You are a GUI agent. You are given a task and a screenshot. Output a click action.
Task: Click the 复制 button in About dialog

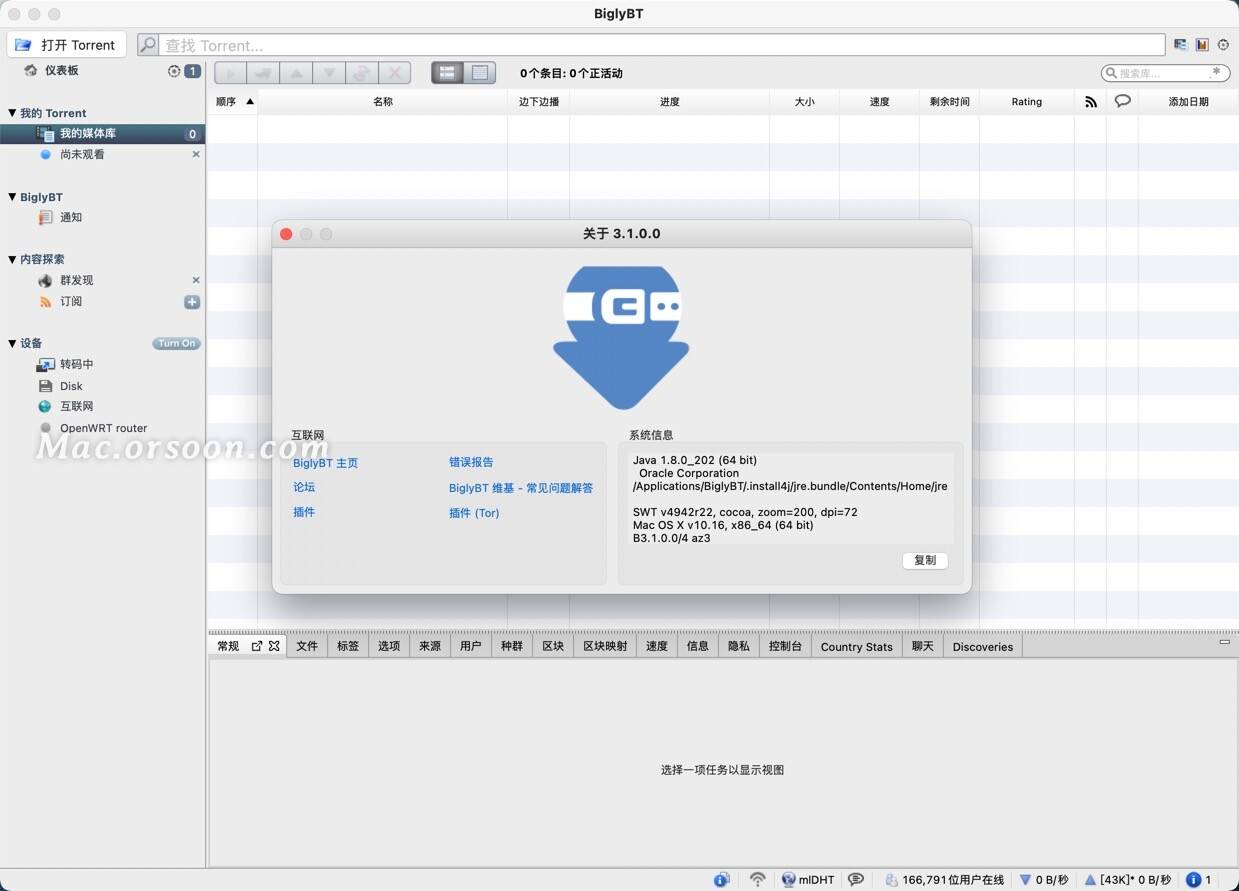point(924,560)
